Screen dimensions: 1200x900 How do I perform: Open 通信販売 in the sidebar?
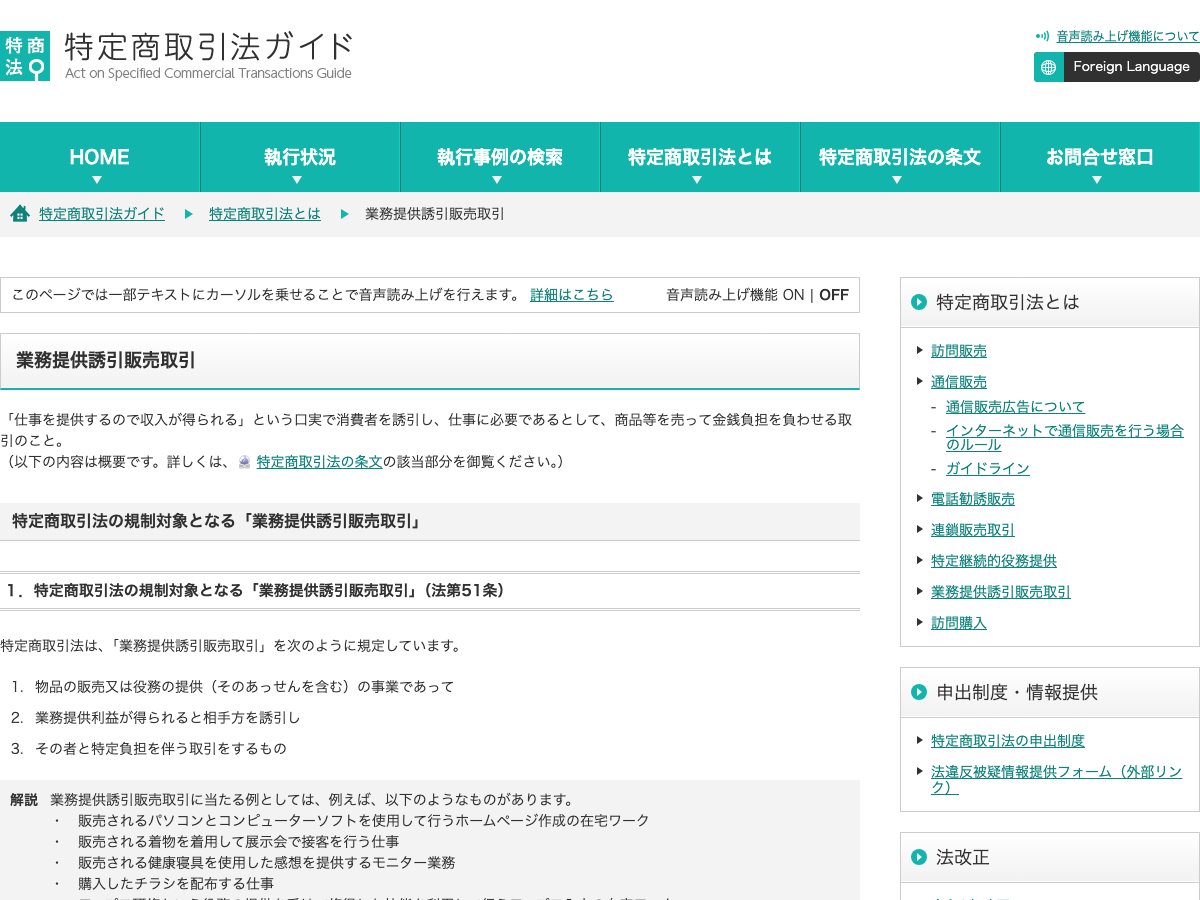pos(959,382)
